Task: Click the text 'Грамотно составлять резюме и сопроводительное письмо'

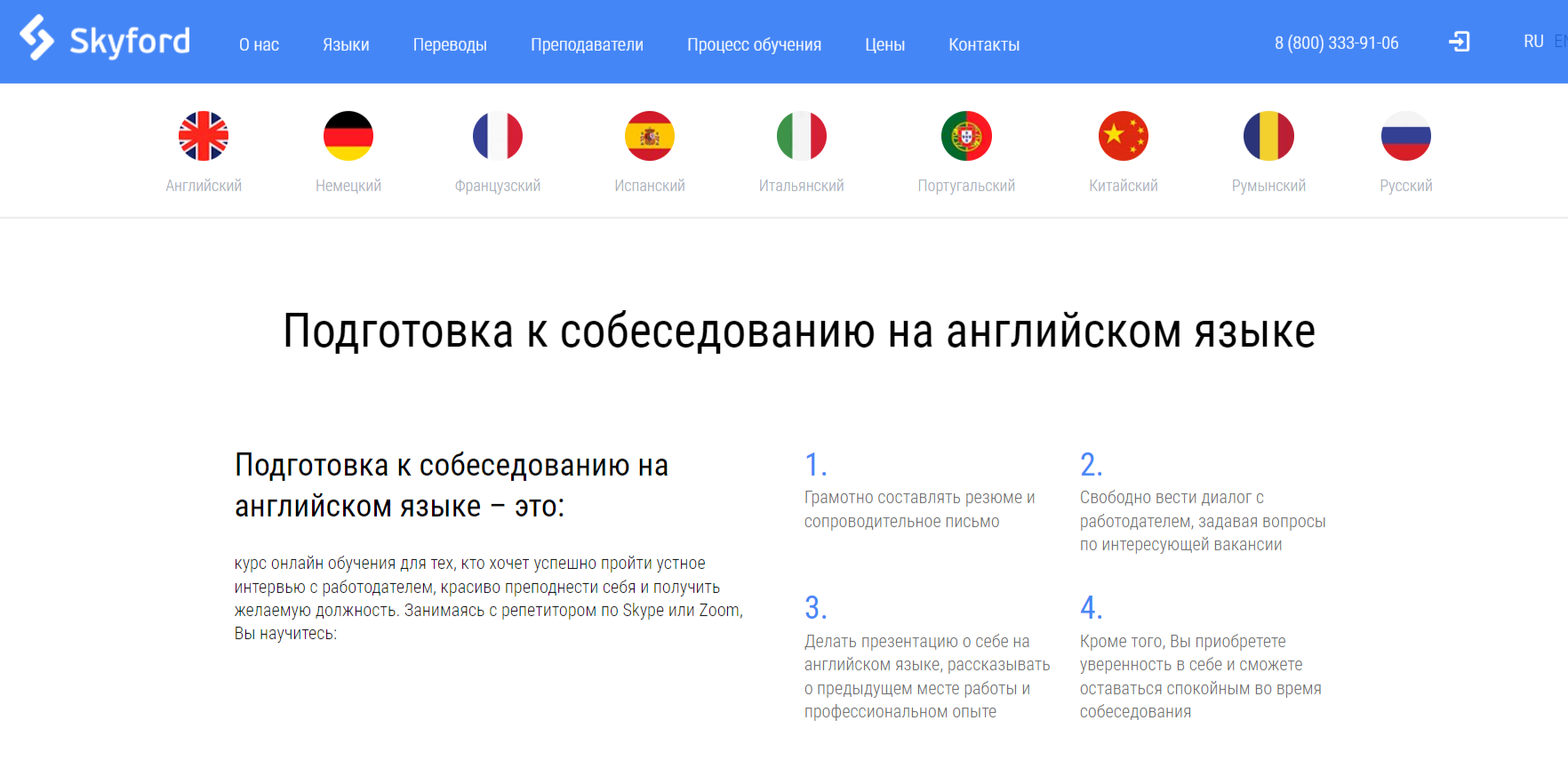Action: pos(920,509)
